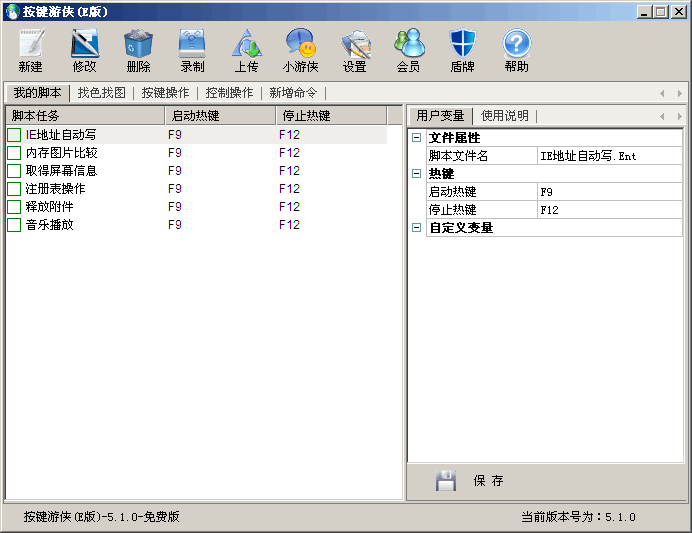Click the 会员 (Member) icon

(409, 43)
